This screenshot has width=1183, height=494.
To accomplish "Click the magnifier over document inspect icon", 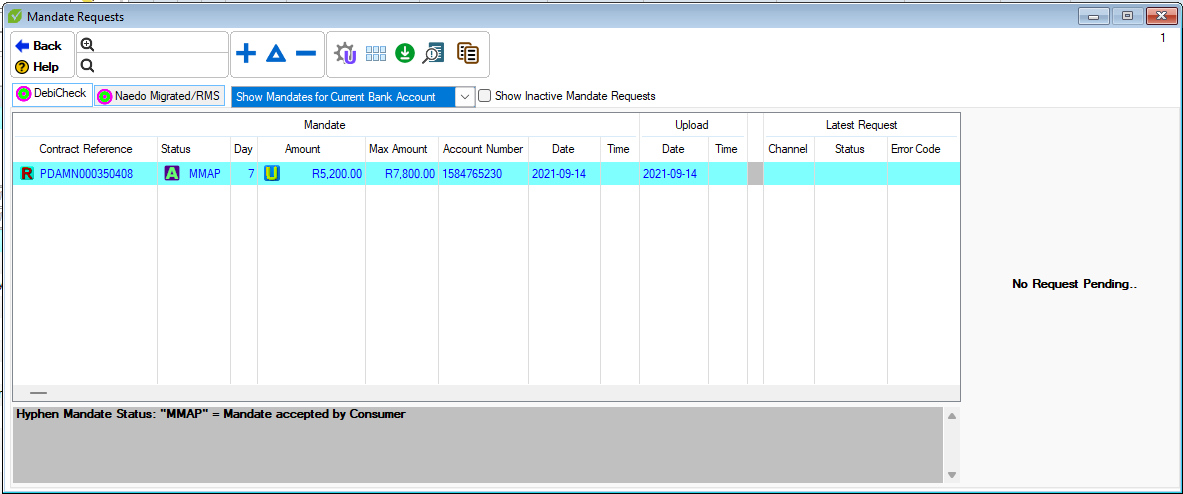I will tap(433, 54).
